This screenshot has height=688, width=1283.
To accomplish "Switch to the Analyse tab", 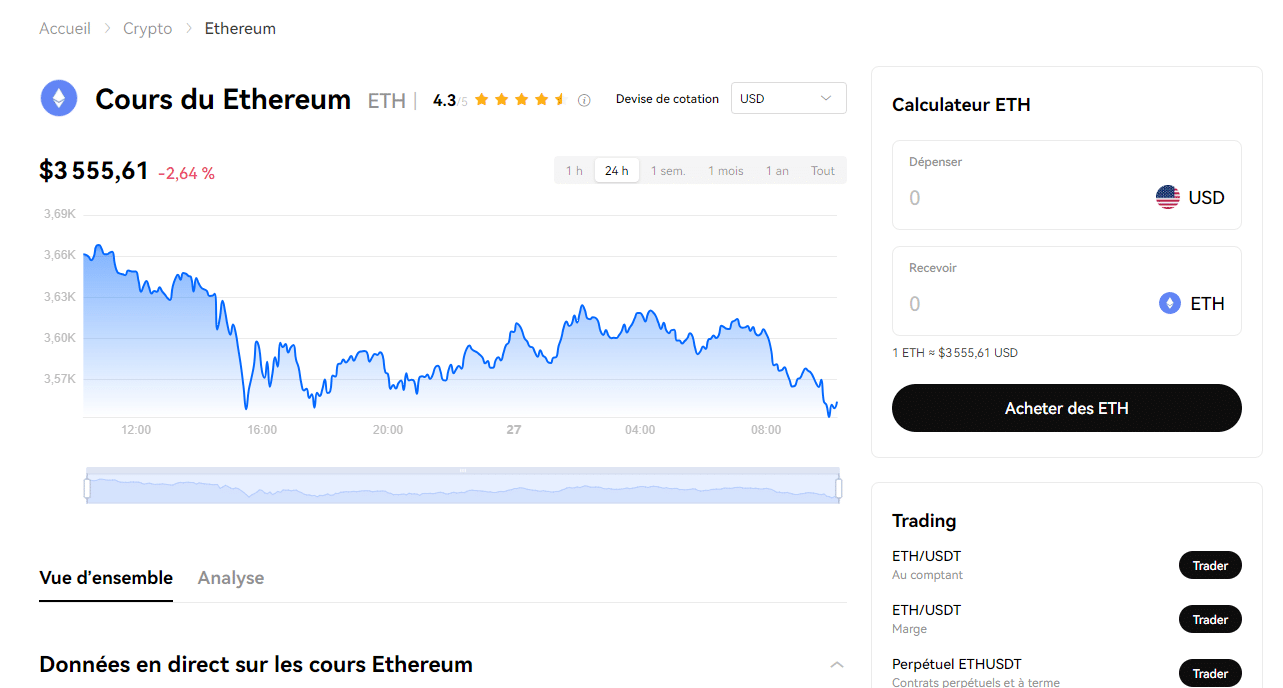I will pyautogui.click(x=231, y=578).
